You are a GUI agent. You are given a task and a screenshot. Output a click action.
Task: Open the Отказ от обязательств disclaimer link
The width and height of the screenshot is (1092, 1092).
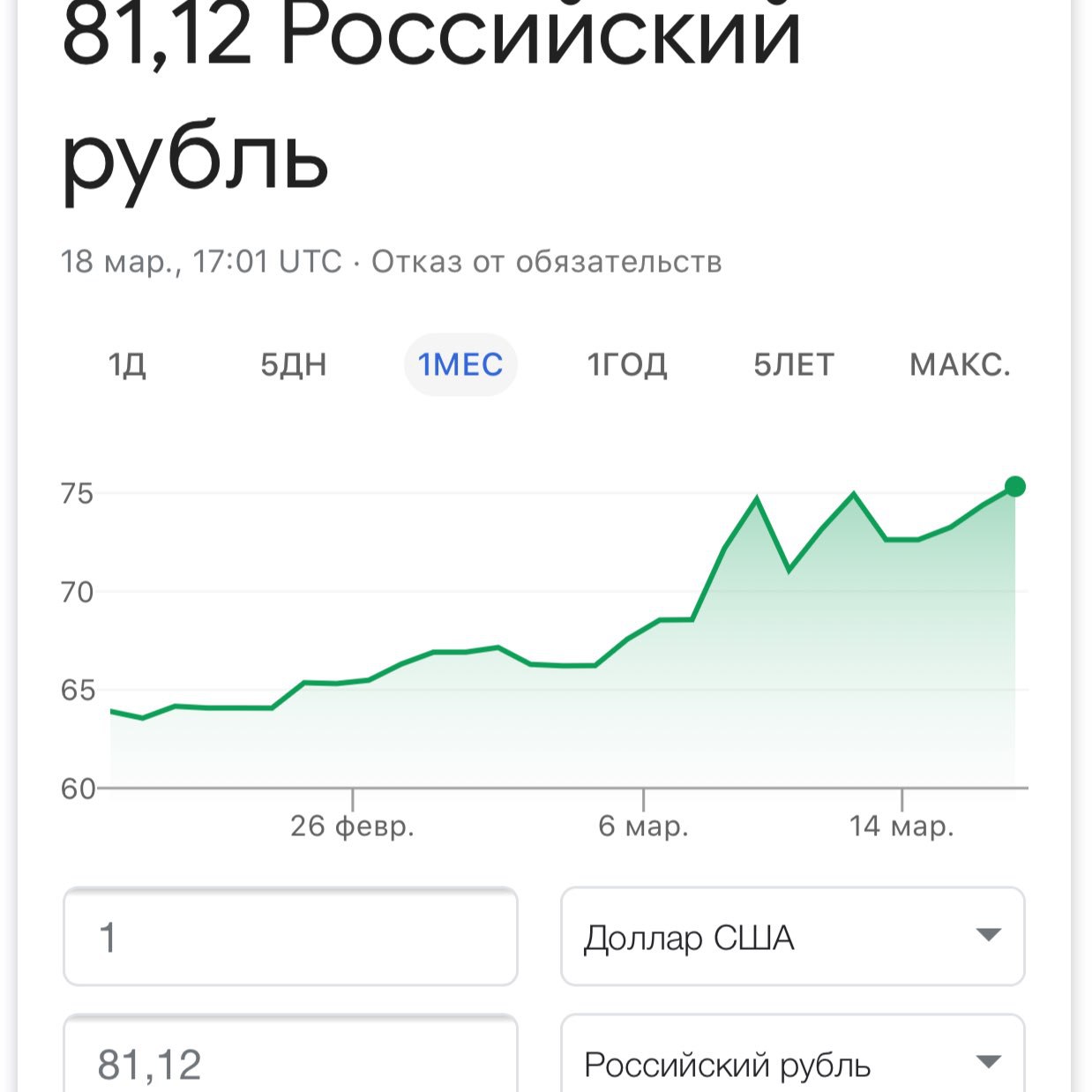(x=546, y=262)
